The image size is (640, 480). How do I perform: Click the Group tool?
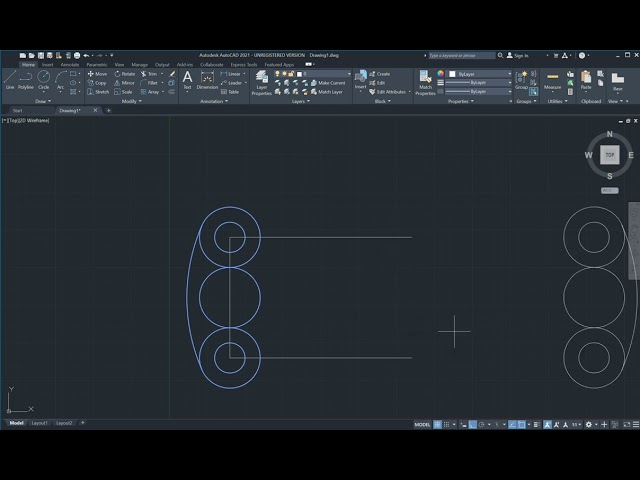click(x=521, y=80)
